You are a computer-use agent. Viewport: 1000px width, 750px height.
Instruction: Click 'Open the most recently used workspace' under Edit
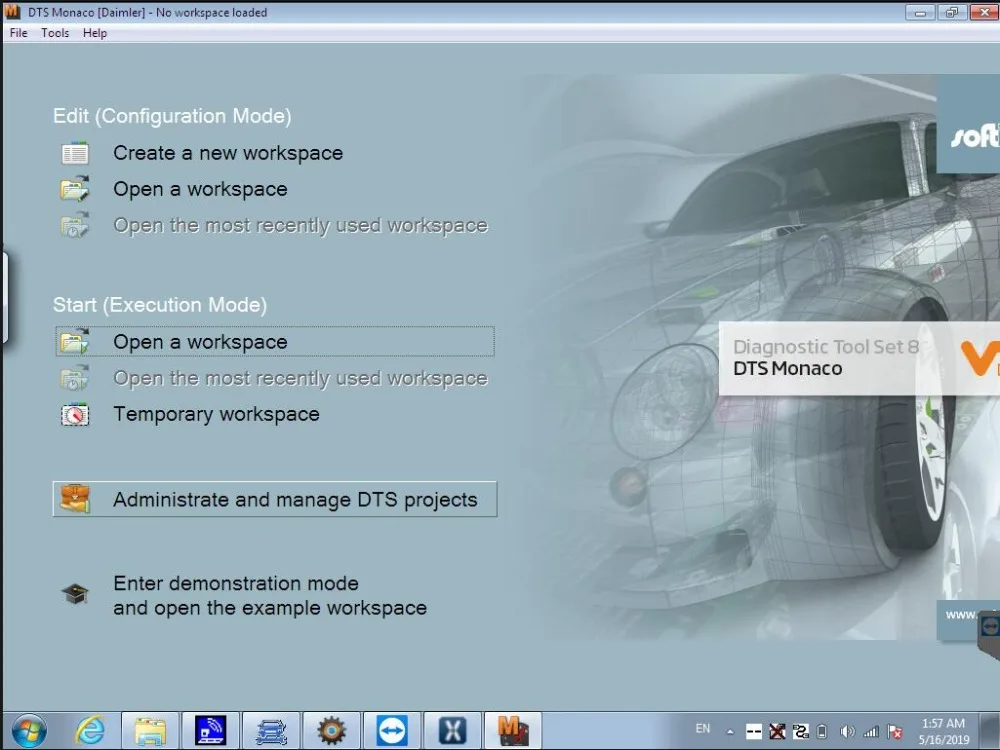[300, 225]
